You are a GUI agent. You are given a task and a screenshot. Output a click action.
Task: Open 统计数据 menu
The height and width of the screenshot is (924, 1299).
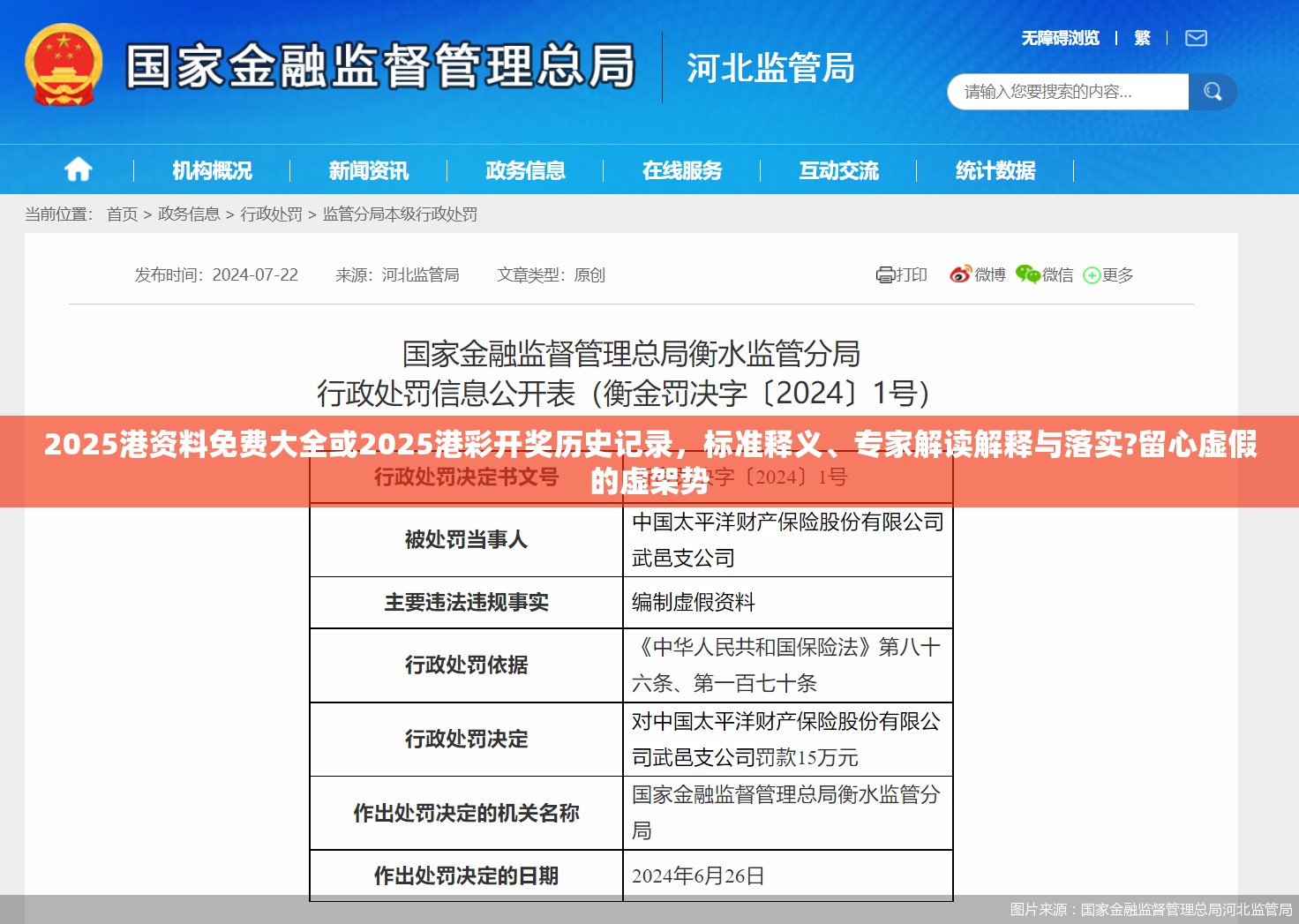[x=995, y=170]
